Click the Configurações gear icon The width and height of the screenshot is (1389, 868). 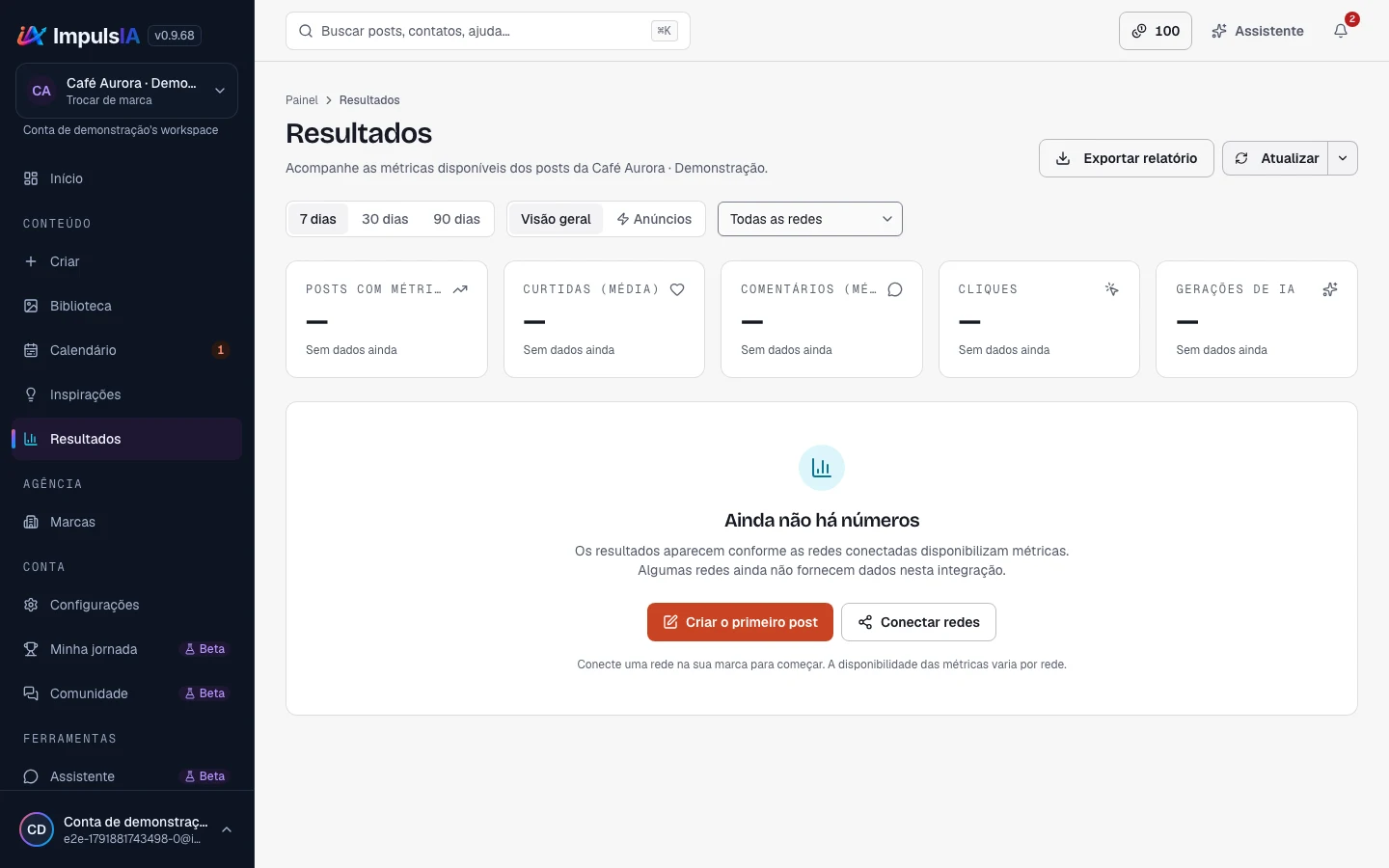coord(31,605)
